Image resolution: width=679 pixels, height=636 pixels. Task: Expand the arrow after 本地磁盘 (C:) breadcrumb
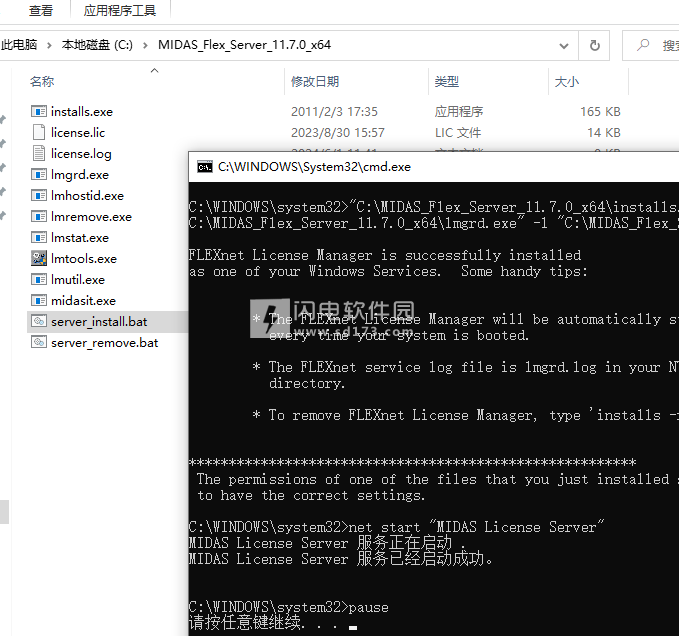(146, 45)
